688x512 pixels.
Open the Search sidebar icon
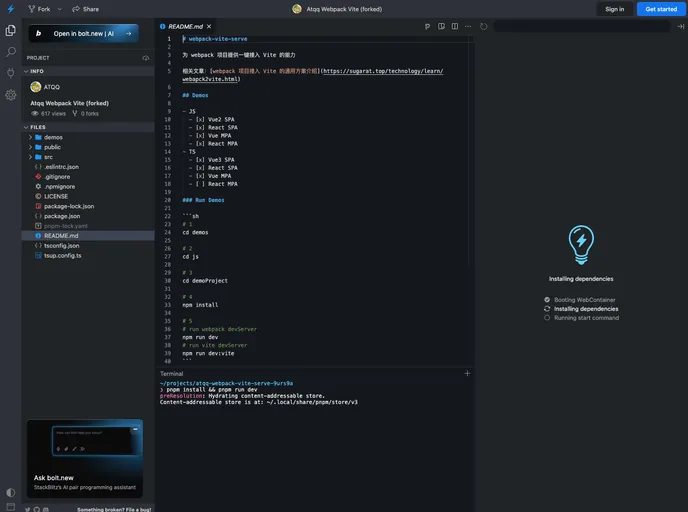11,52
